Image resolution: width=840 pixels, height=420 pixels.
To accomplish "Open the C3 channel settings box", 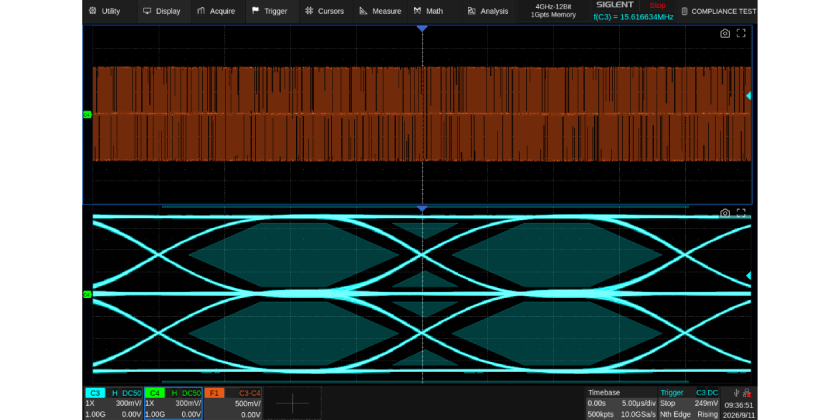I will coord(113,403).
